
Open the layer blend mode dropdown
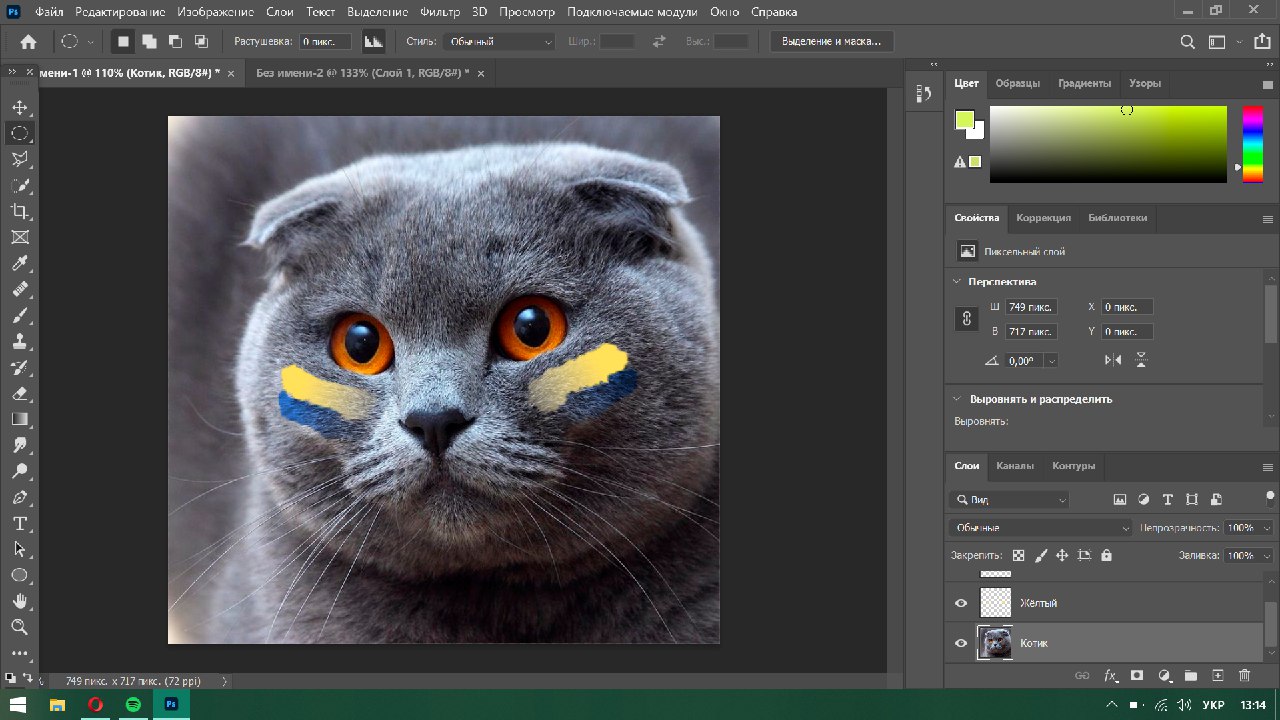pyautogui.click(x=1040, y=528)
